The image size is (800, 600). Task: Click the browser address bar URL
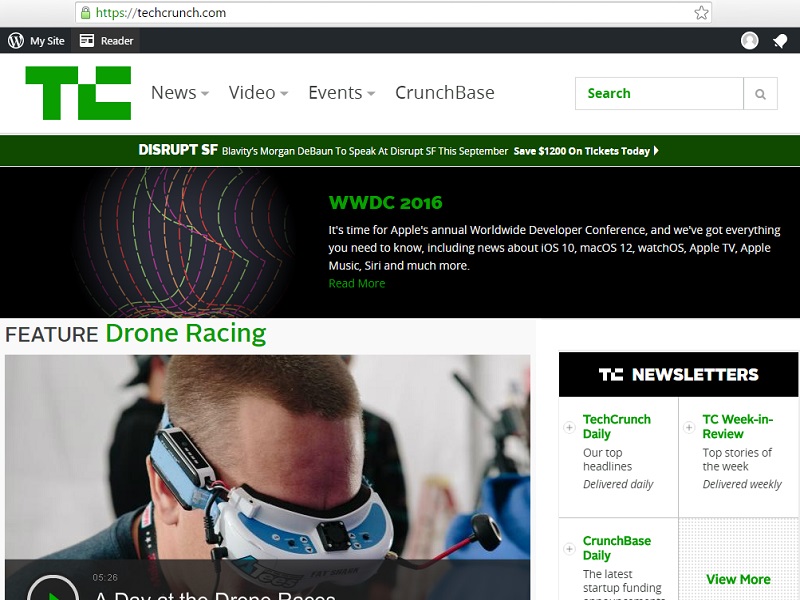(x=161, y=13)
